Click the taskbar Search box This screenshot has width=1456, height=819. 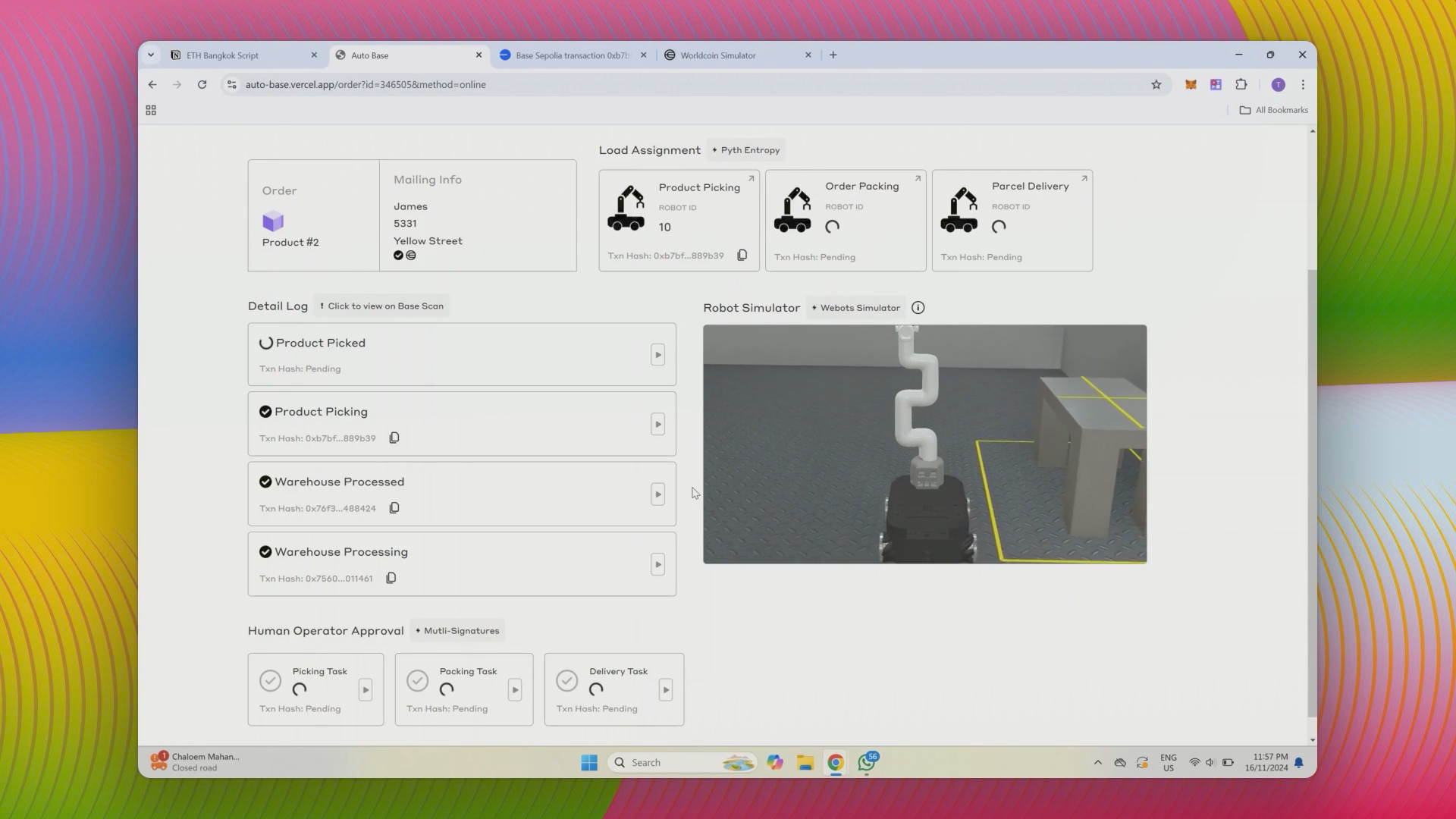tap(682, 762)
